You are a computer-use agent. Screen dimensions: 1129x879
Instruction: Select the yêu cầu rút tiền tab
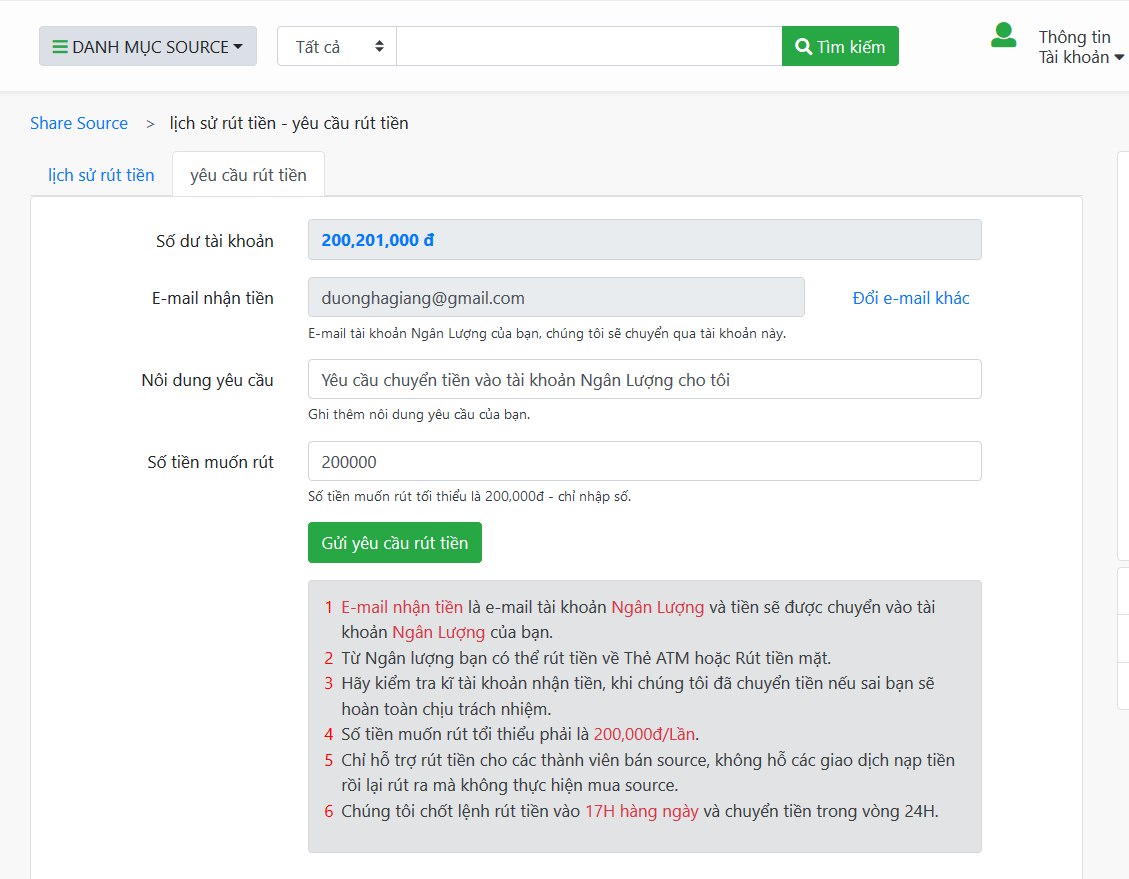(248, 175)
